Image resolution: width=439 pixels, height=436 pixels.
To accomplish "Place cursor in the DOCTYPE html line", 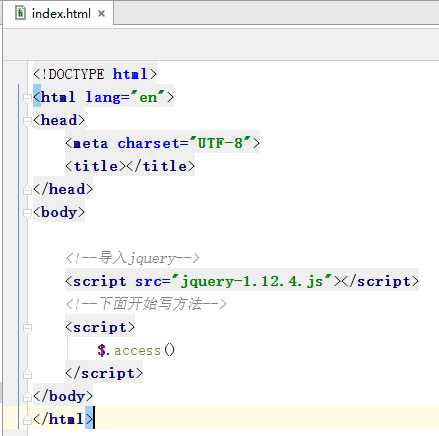I will point(95,74).
